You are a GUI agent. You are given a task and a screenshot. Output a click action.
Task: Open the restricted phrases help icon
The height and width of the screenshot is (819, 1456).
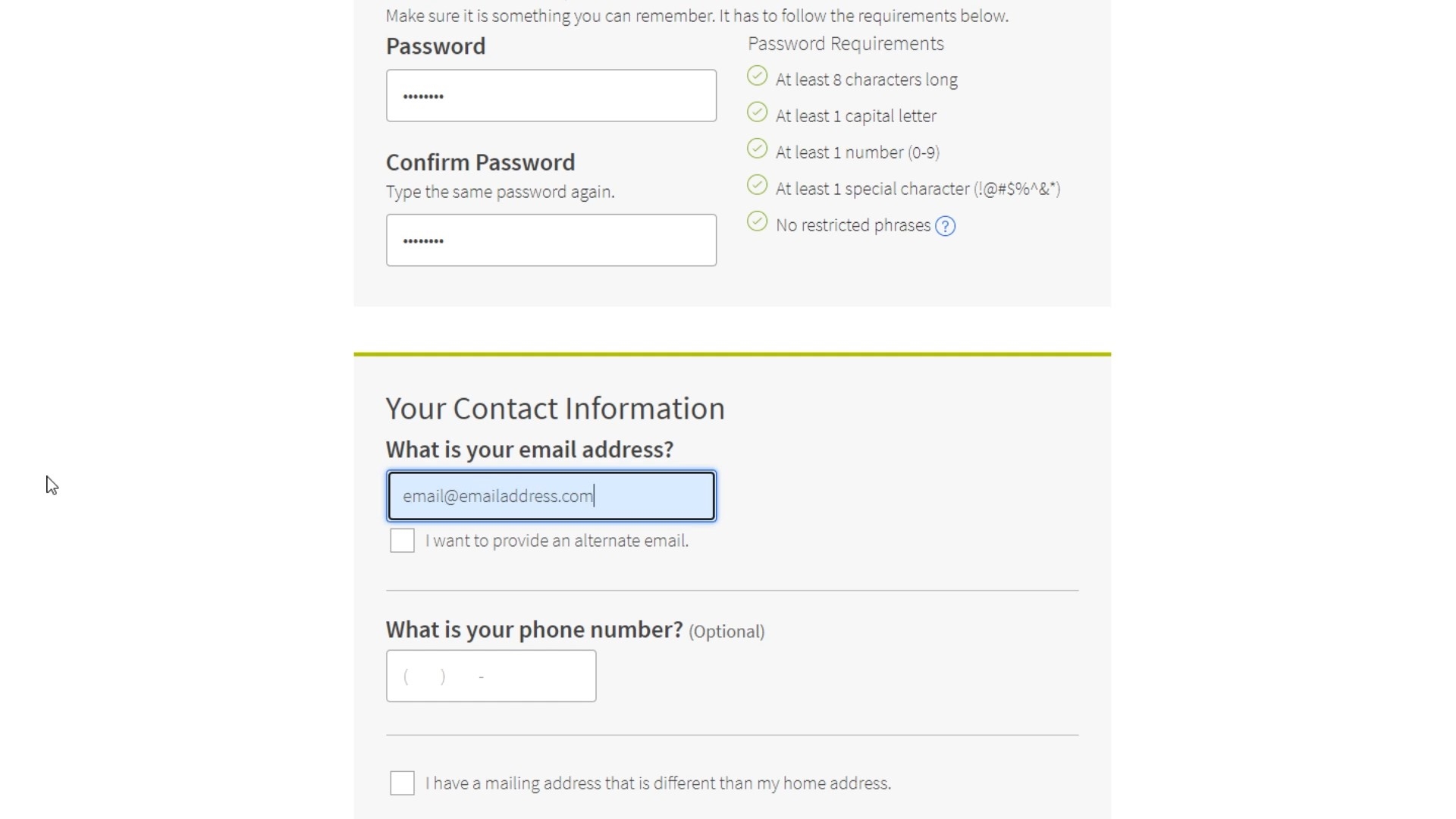pyautogui.click(x=945, y=226)
